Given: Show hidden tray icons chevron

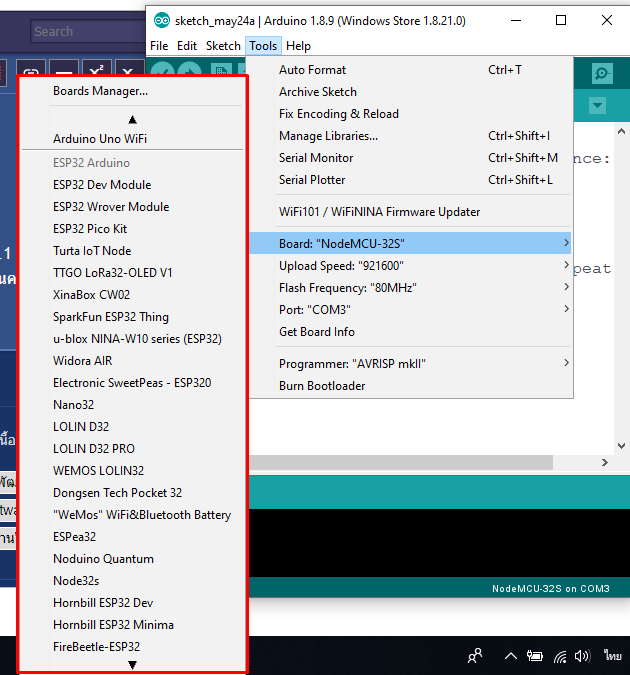Looking at the screenshot, I should (511, 656).
